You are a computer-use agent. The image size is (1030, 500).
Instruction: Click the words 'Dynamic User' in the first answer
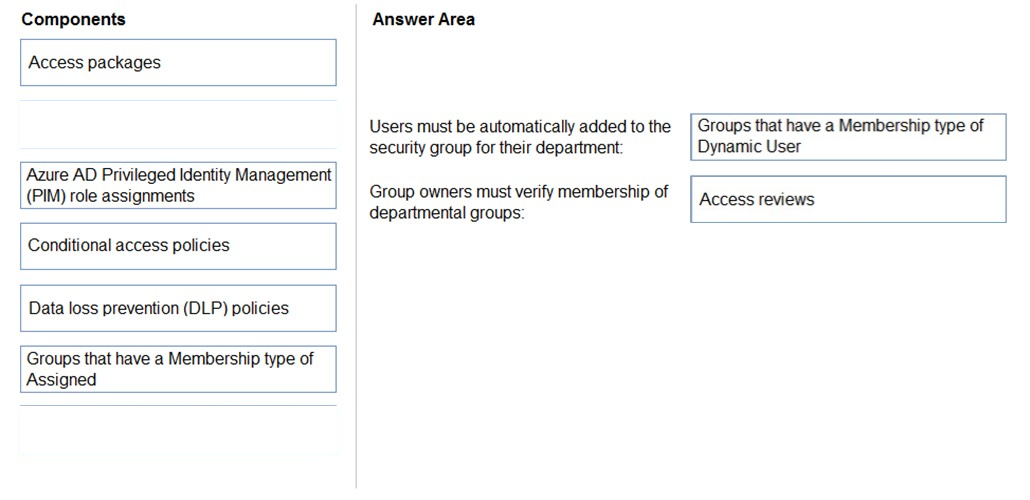750,147
